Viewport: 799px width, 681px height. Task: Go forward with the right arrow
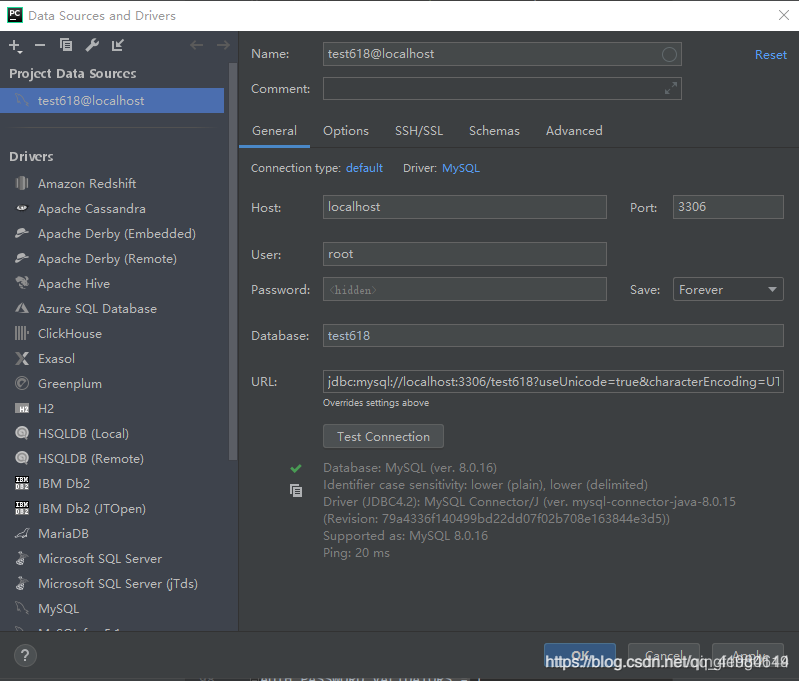223,45
